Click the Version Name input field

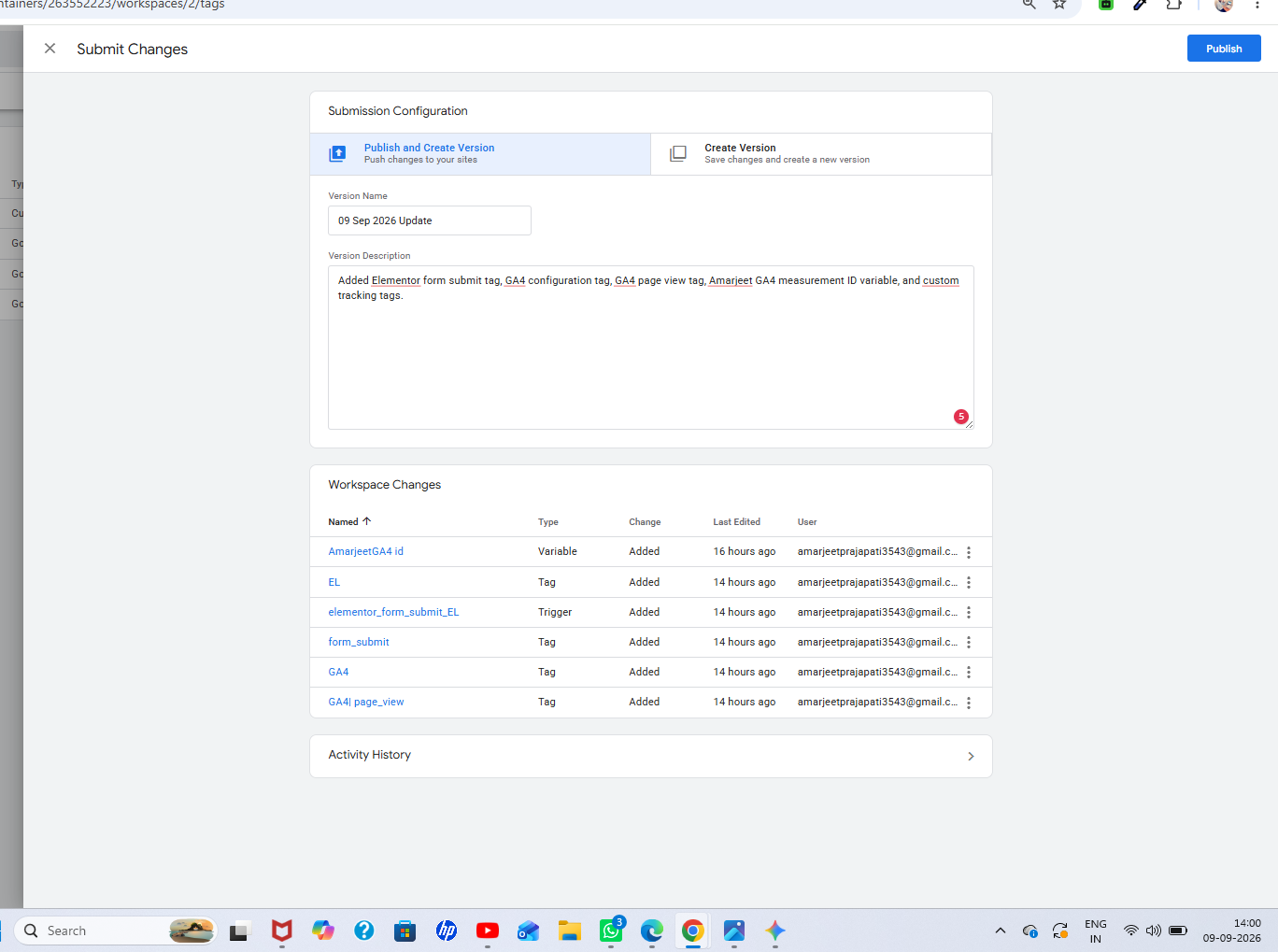430,220
